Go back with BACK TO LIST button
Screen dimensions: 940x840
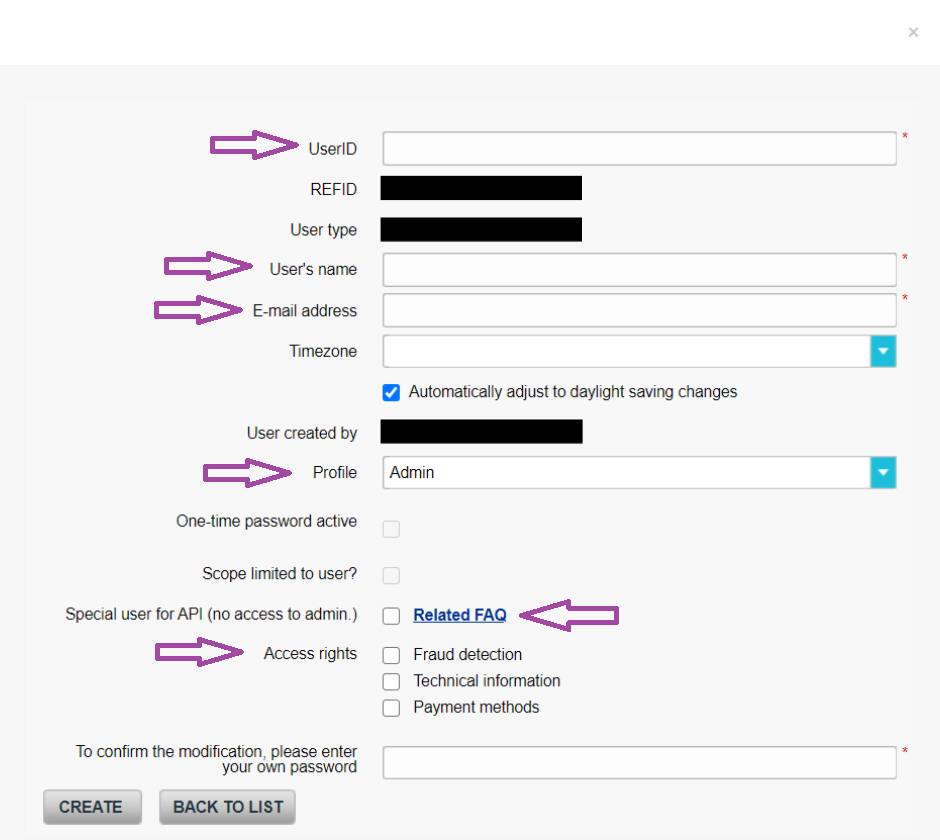coord(227,807)
